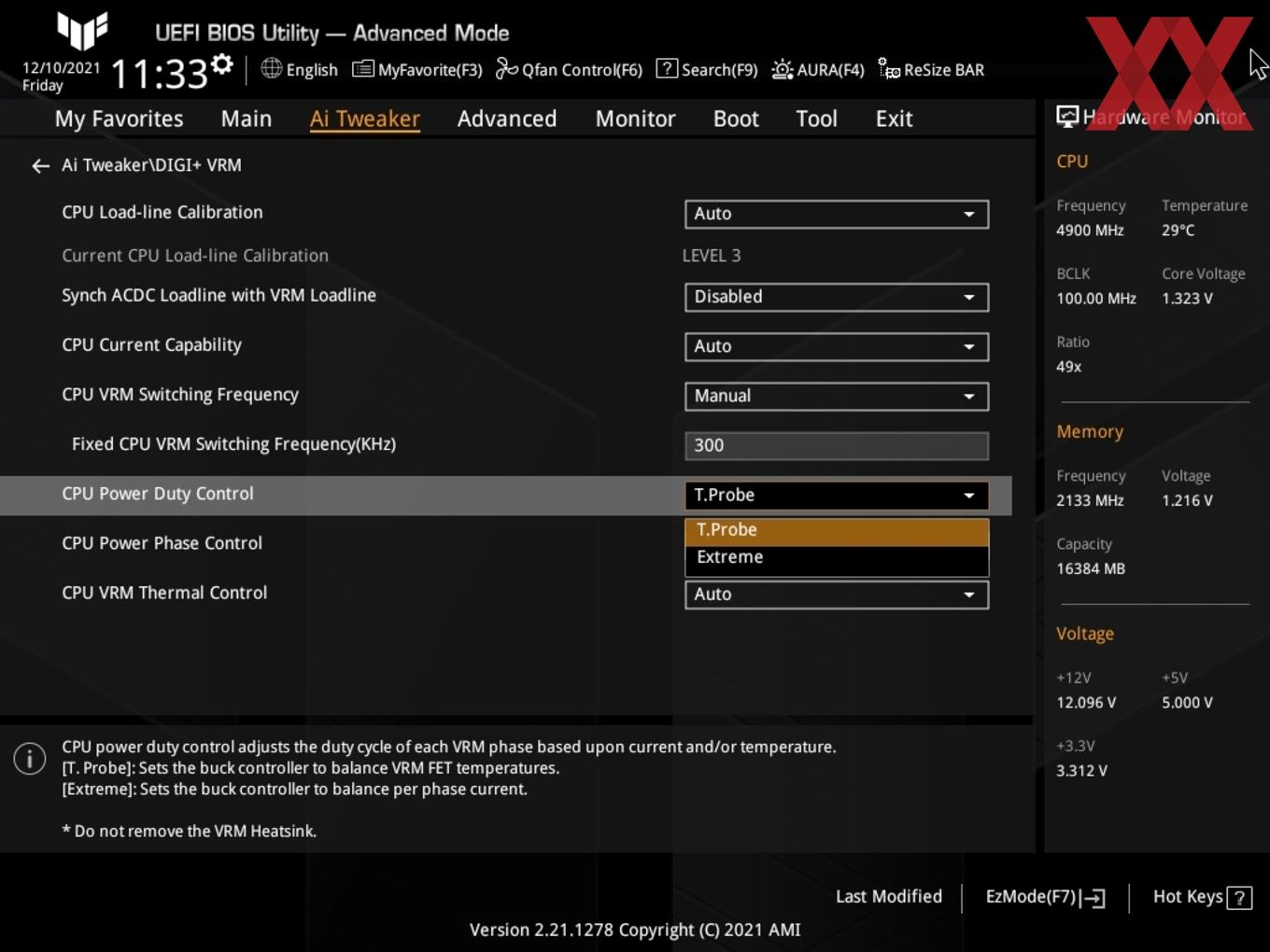The width and height of the screenshot is (1270, 952).
Task: Click Memory frequency 2133 MHz
Action: pyautogui.click(x=1090, y=500)
